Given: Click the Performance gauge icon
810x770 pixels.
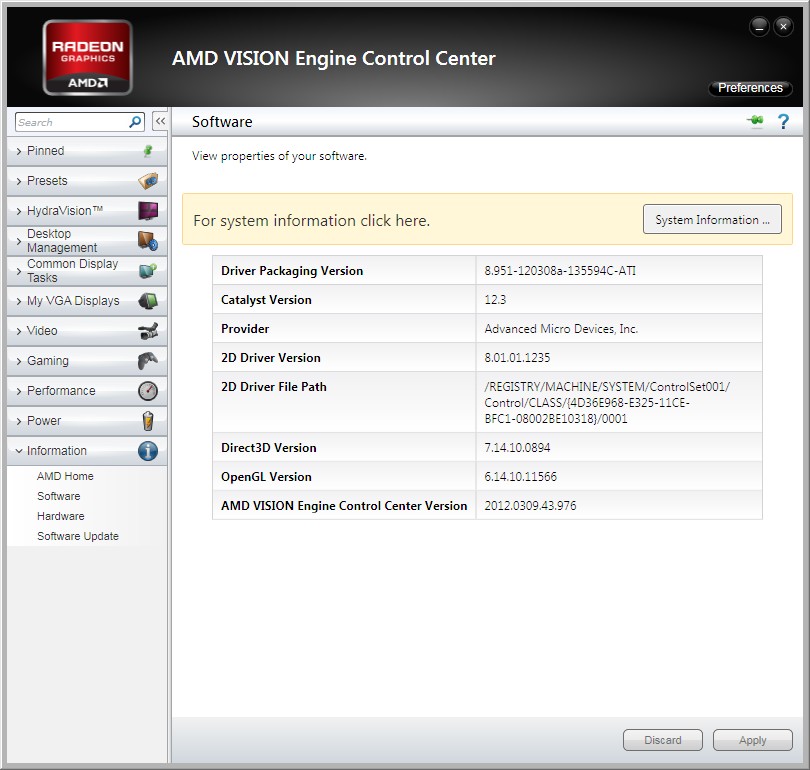Looking at the screenshot, I should coord(148,390).
